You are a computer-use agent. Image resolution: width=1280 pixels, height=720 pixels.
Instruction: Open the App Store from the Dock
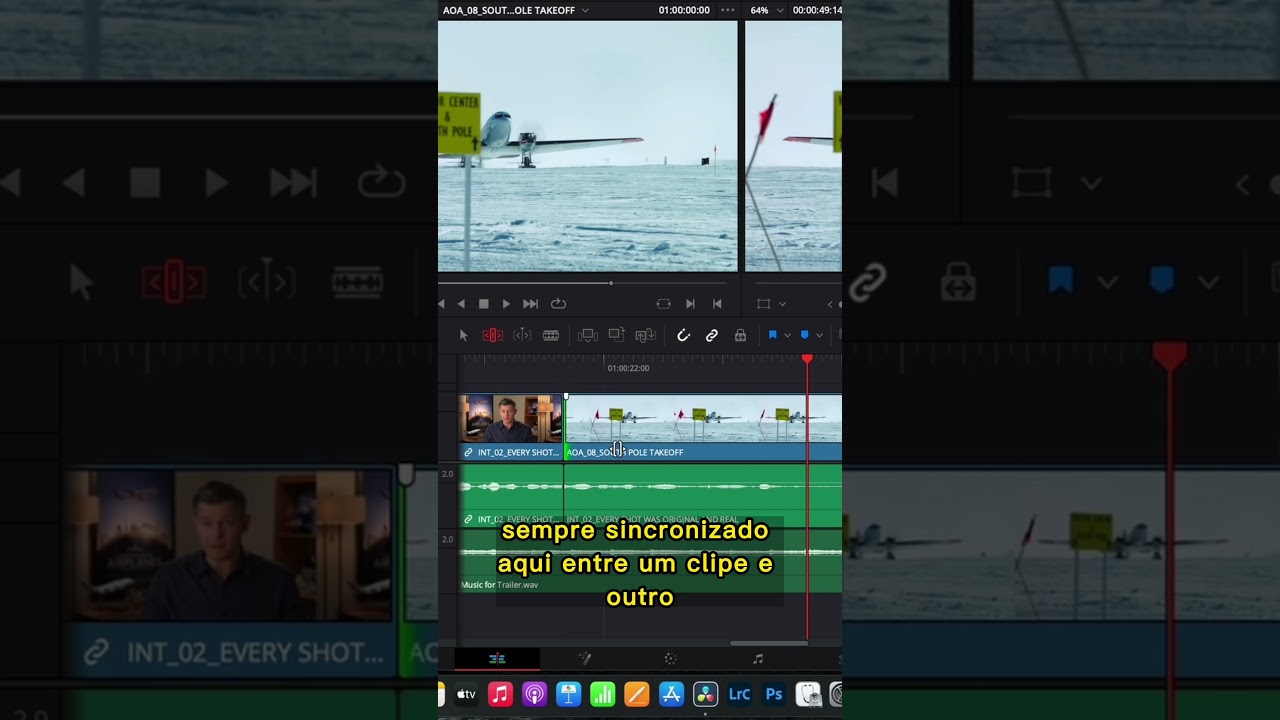671,694
